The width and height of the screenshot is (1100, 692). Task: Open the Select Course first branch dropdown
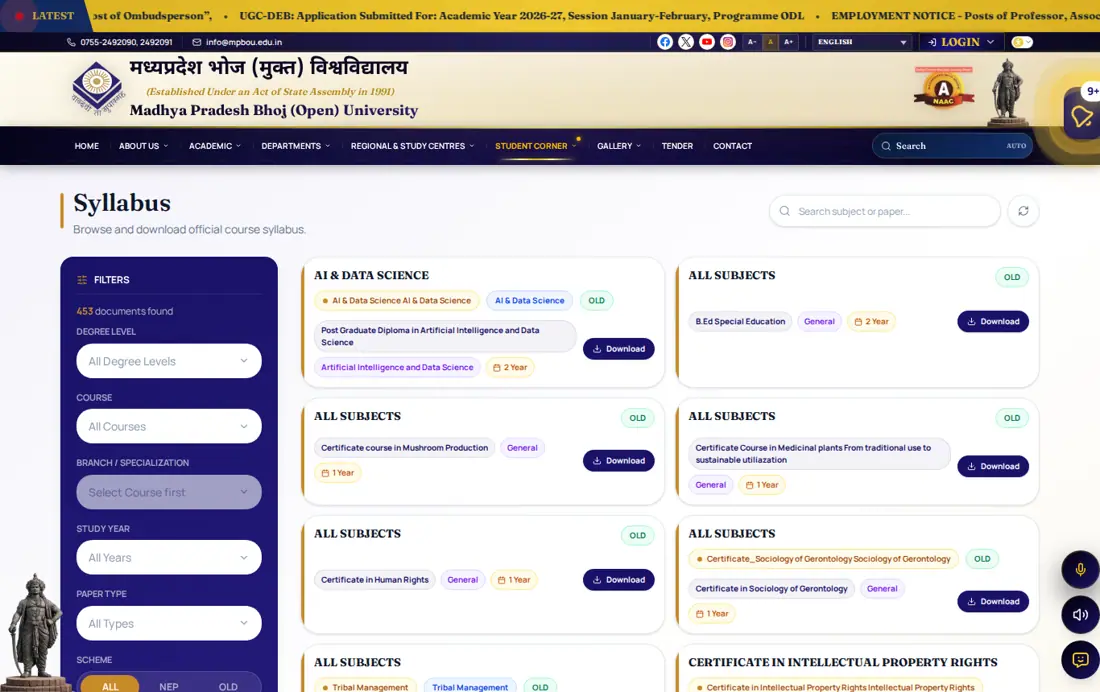coord(169,492)
